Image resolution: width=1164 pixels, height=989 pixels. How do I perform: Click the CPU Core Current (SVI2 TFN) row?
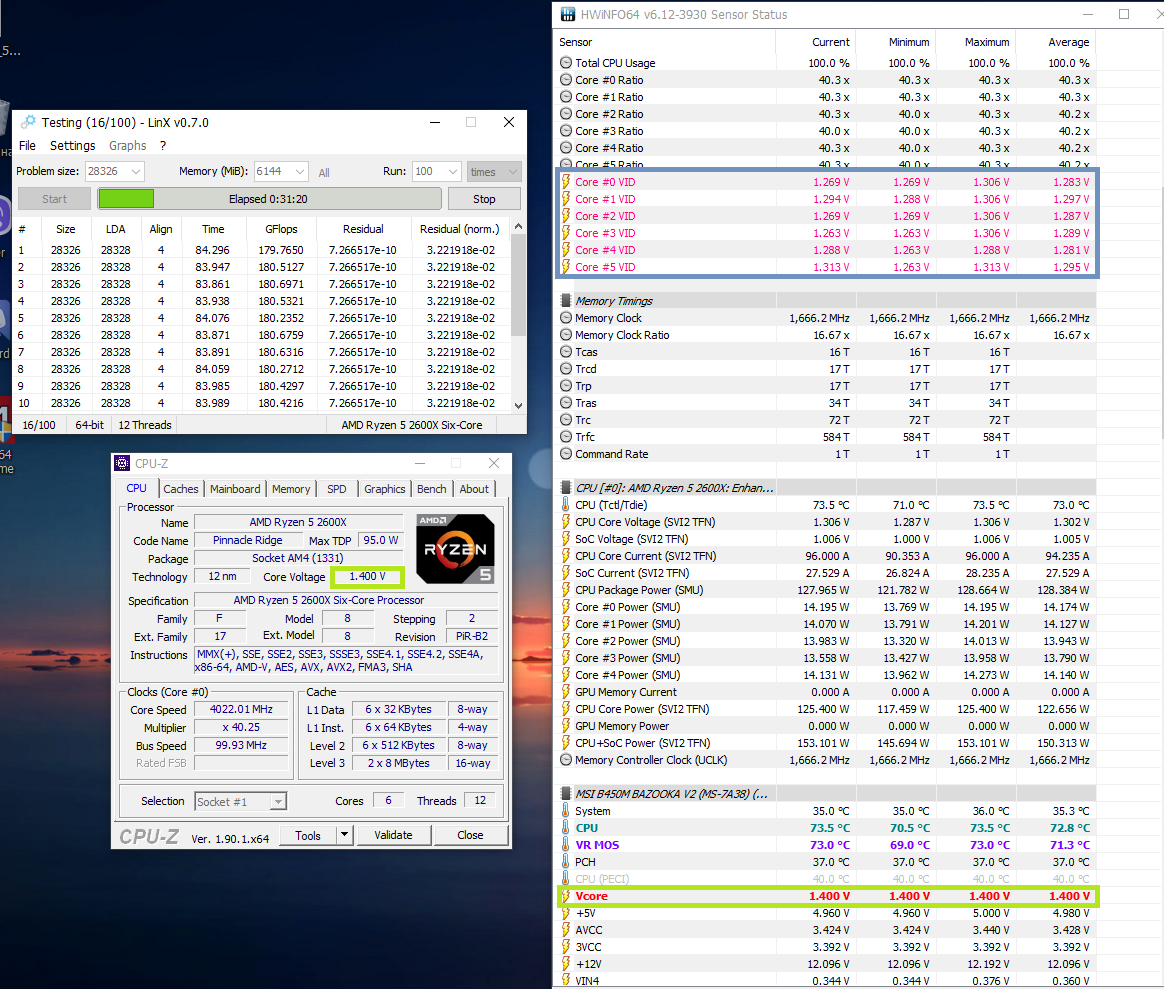tap(827, 556)
